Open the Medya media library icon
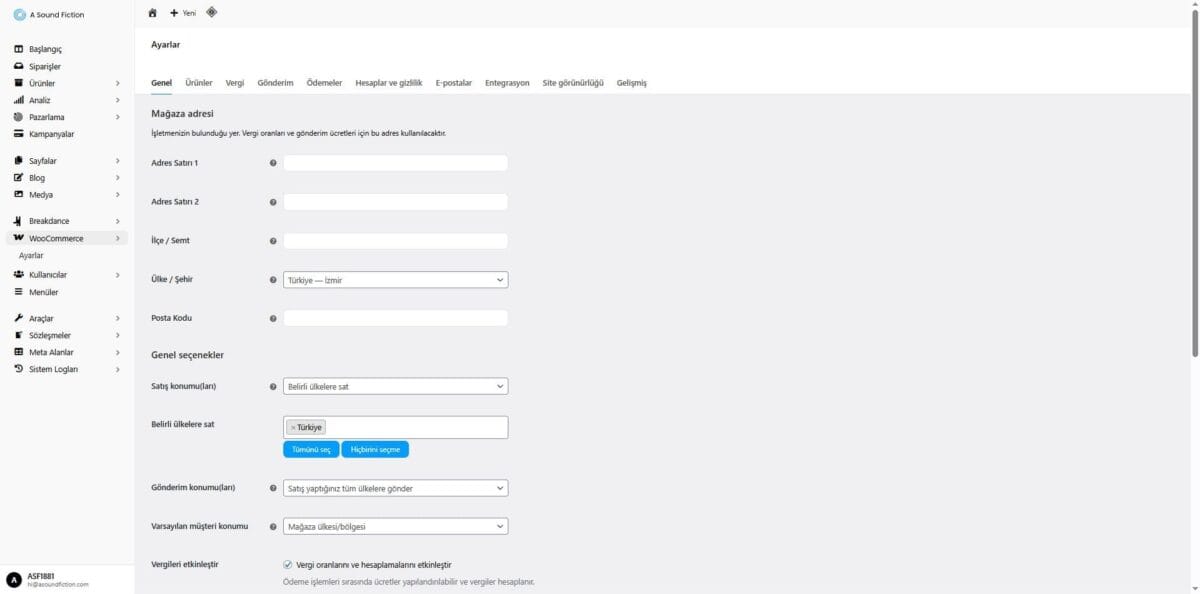This screenshot has width=1200, height=594. coord(16,194)
